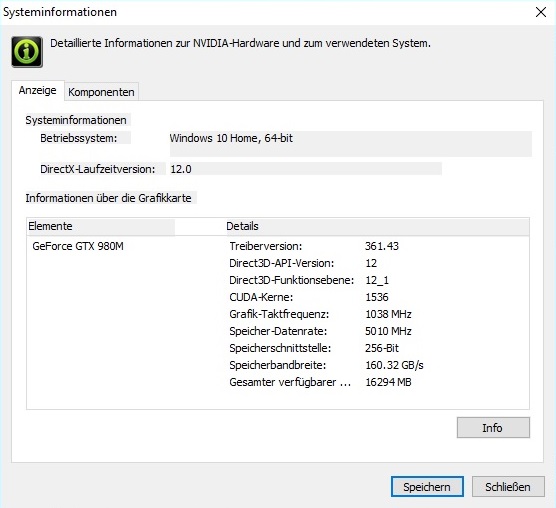Click the Direct3D-API-Version label
The width and height of the screenshot is (556, 508).
[x=282, y=263]
